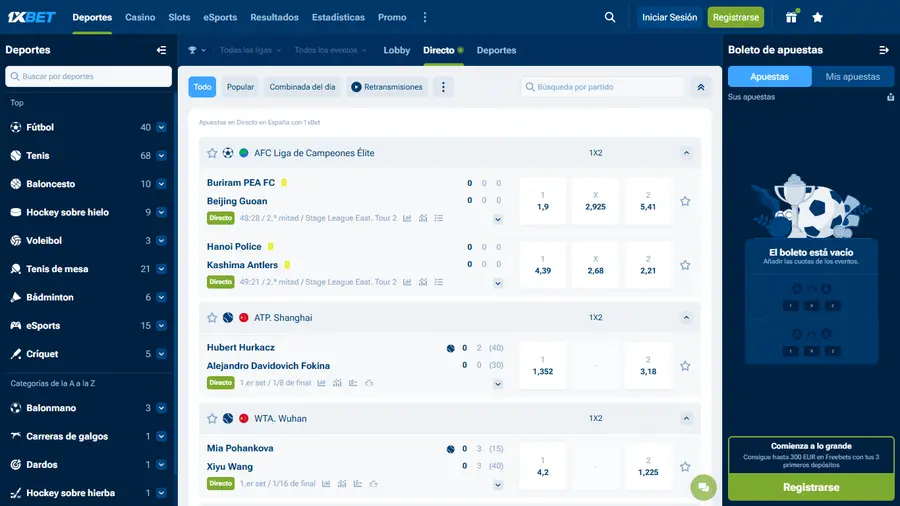Expand more markets for Buriram match
Screen dimensions: 900x506
pos(498,219)
